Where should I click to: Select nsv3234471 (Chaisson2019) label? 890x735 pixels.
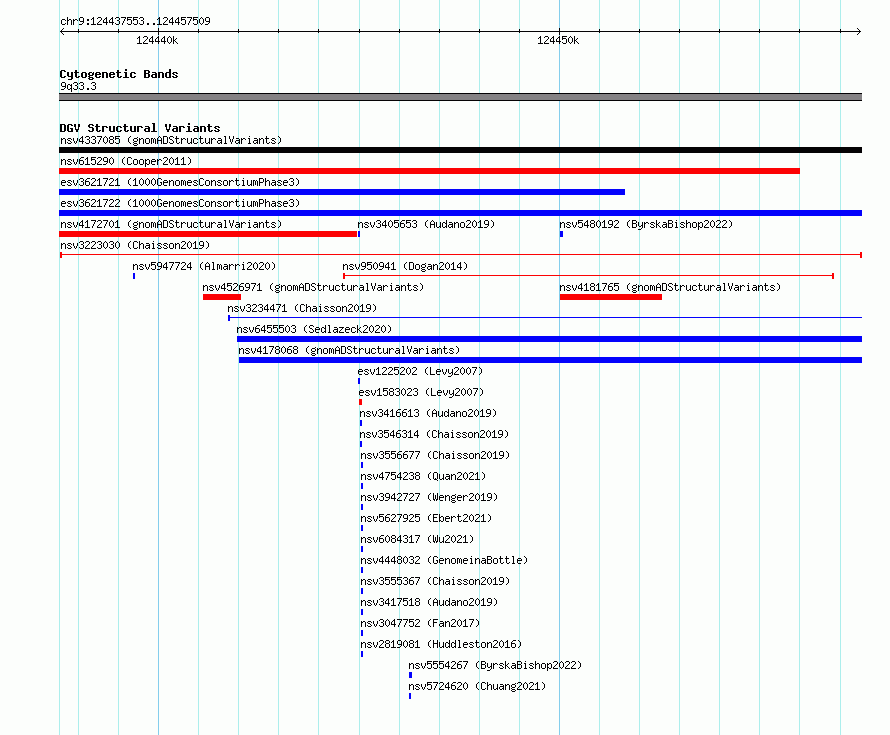point(302,308)
